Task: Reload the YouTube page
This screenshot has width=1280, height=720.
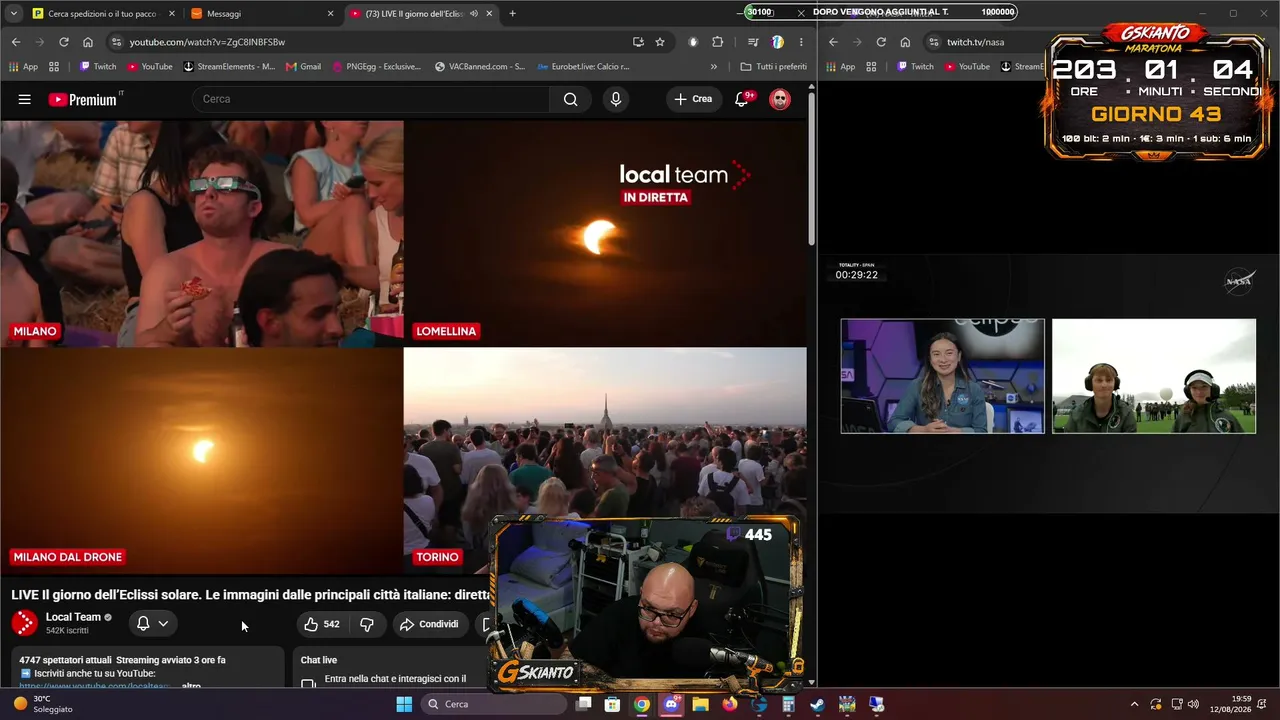Action: point(64,42)
